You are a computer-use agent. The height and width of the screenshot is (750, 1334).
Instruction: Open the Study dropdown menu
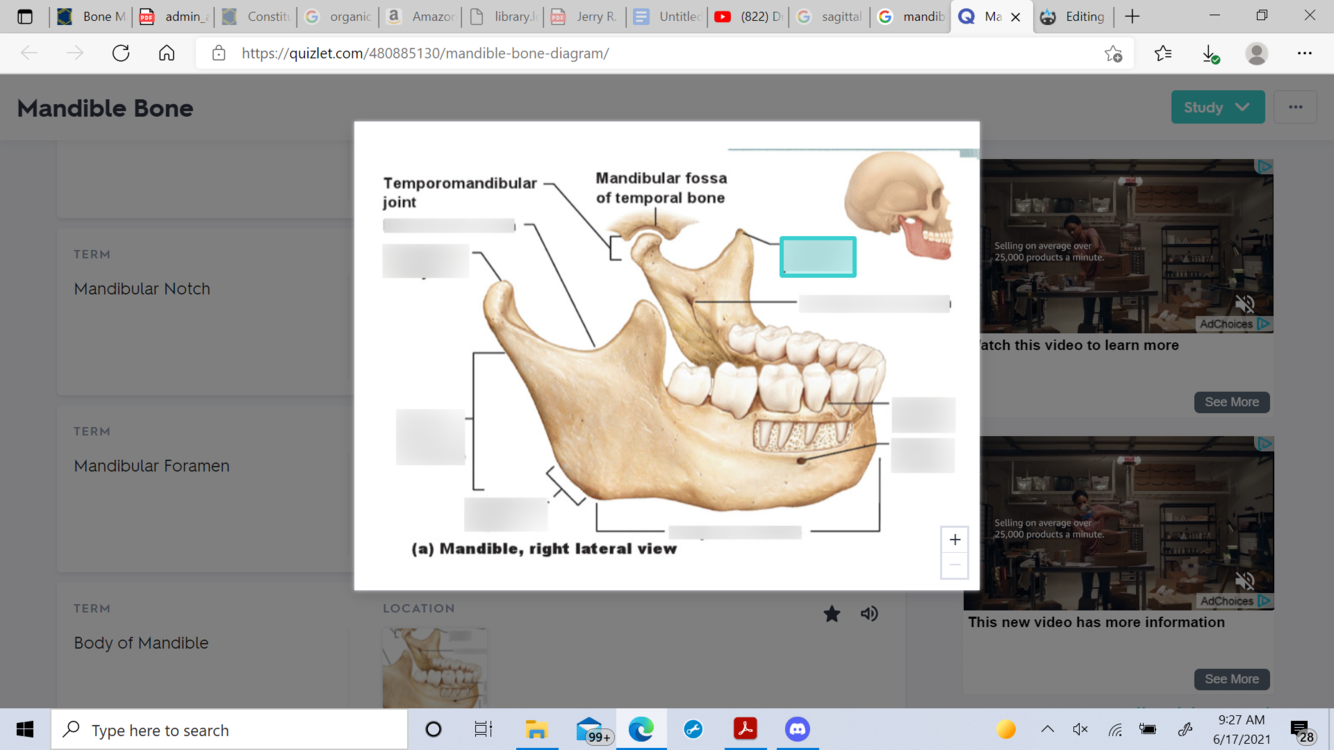pos(1217,107)
